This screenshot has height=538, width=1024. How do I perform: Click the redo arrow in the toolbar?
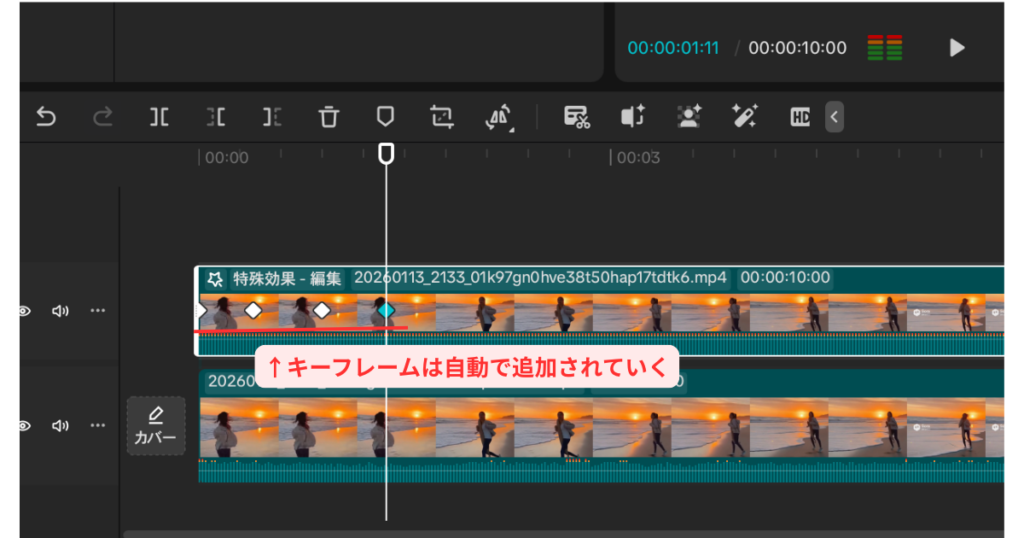[x=102, y=117]
